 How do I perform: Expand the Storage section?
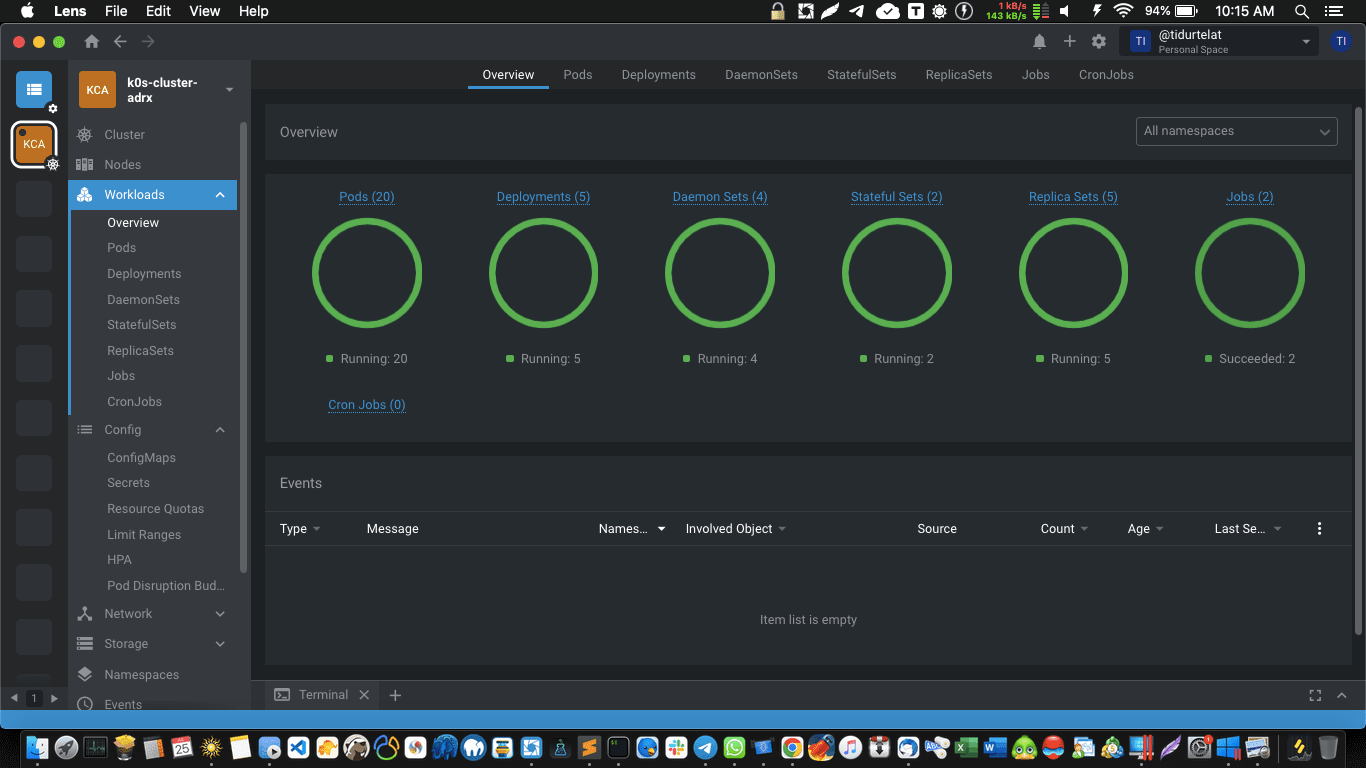(x=220, y=644)
